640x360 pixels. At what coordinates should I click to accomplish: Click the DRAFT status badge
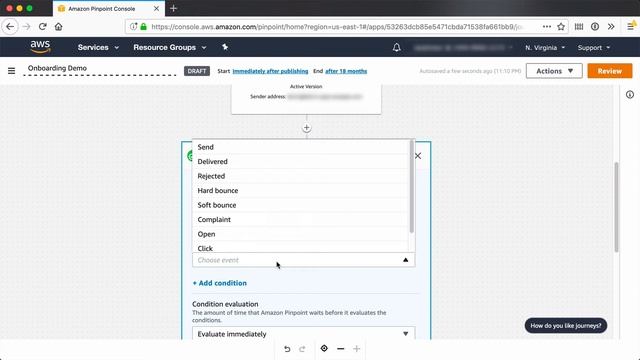pos(197,71)
